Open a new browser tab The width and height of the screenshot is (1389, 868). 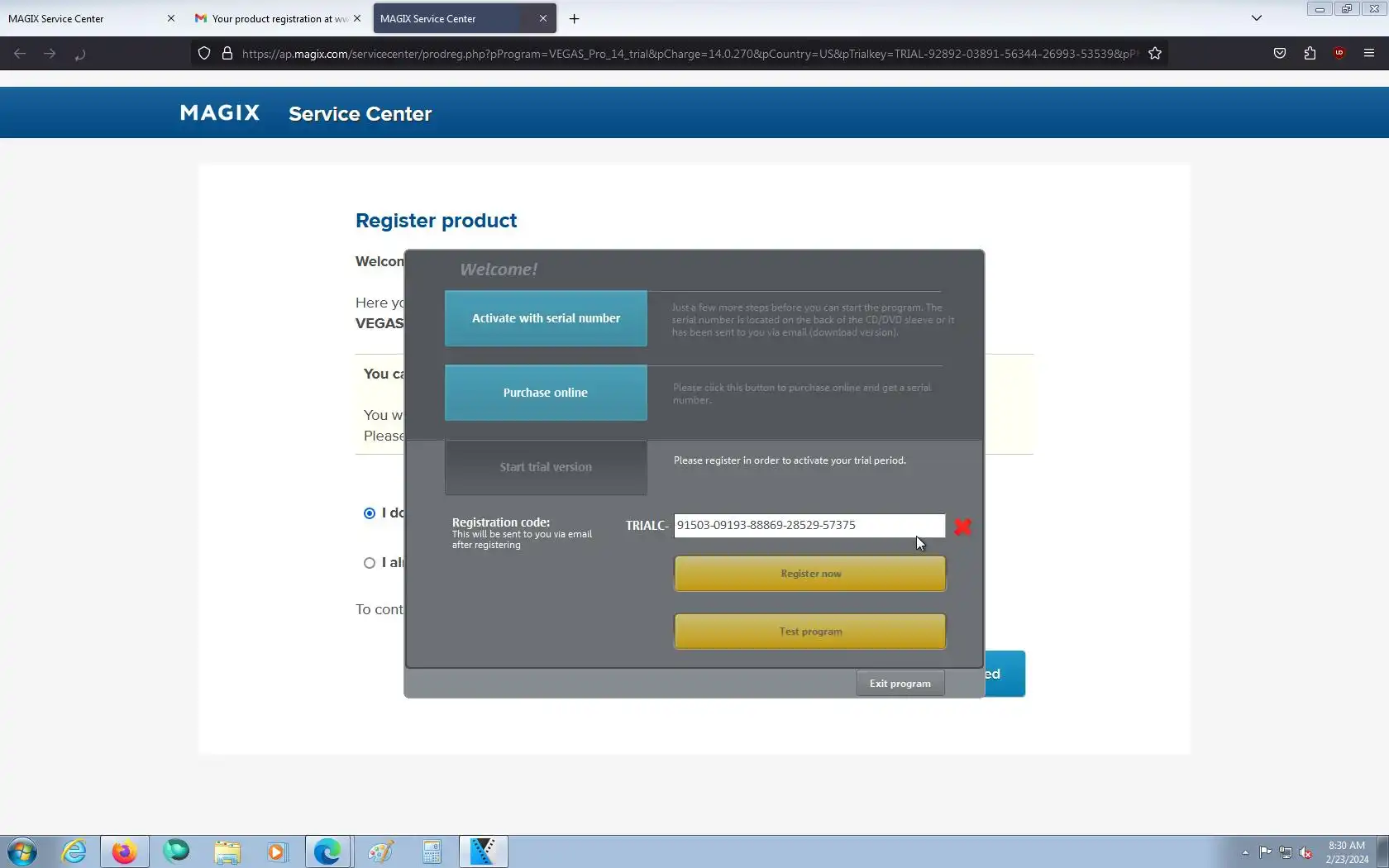pos(574,18)
